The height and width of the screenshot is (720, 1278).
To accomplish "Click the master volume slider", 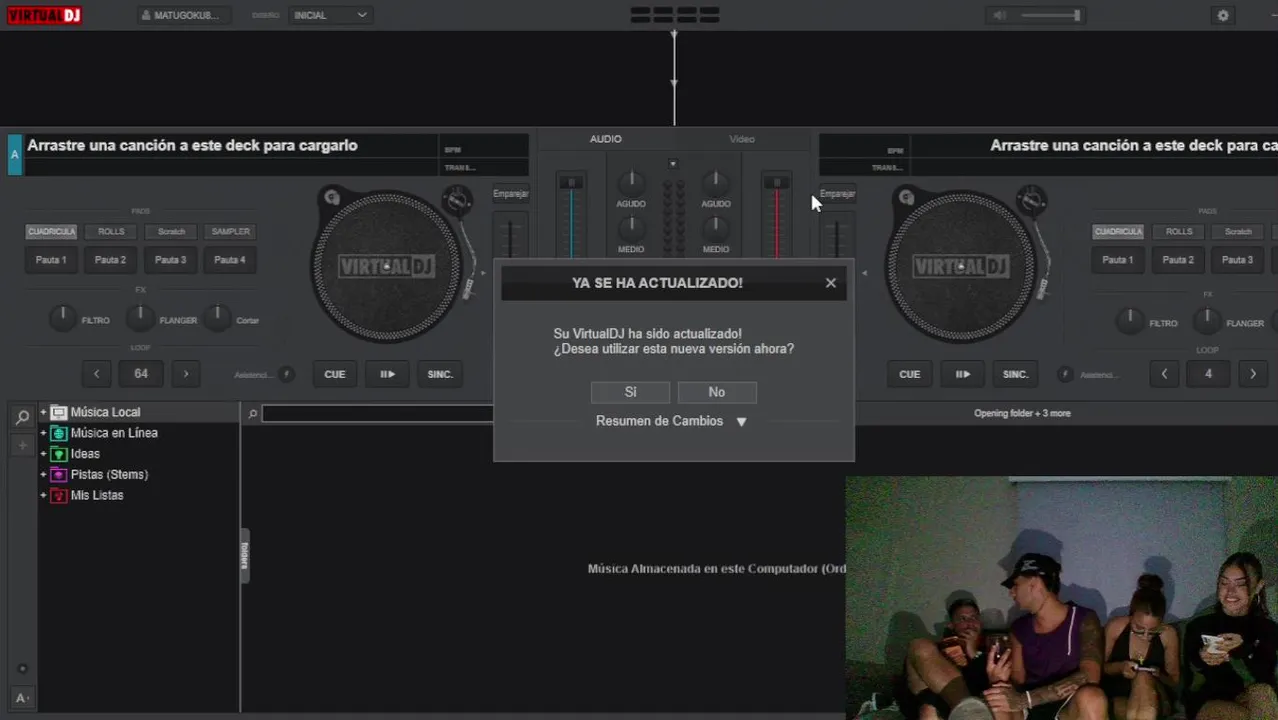I will coord(1049,15).
